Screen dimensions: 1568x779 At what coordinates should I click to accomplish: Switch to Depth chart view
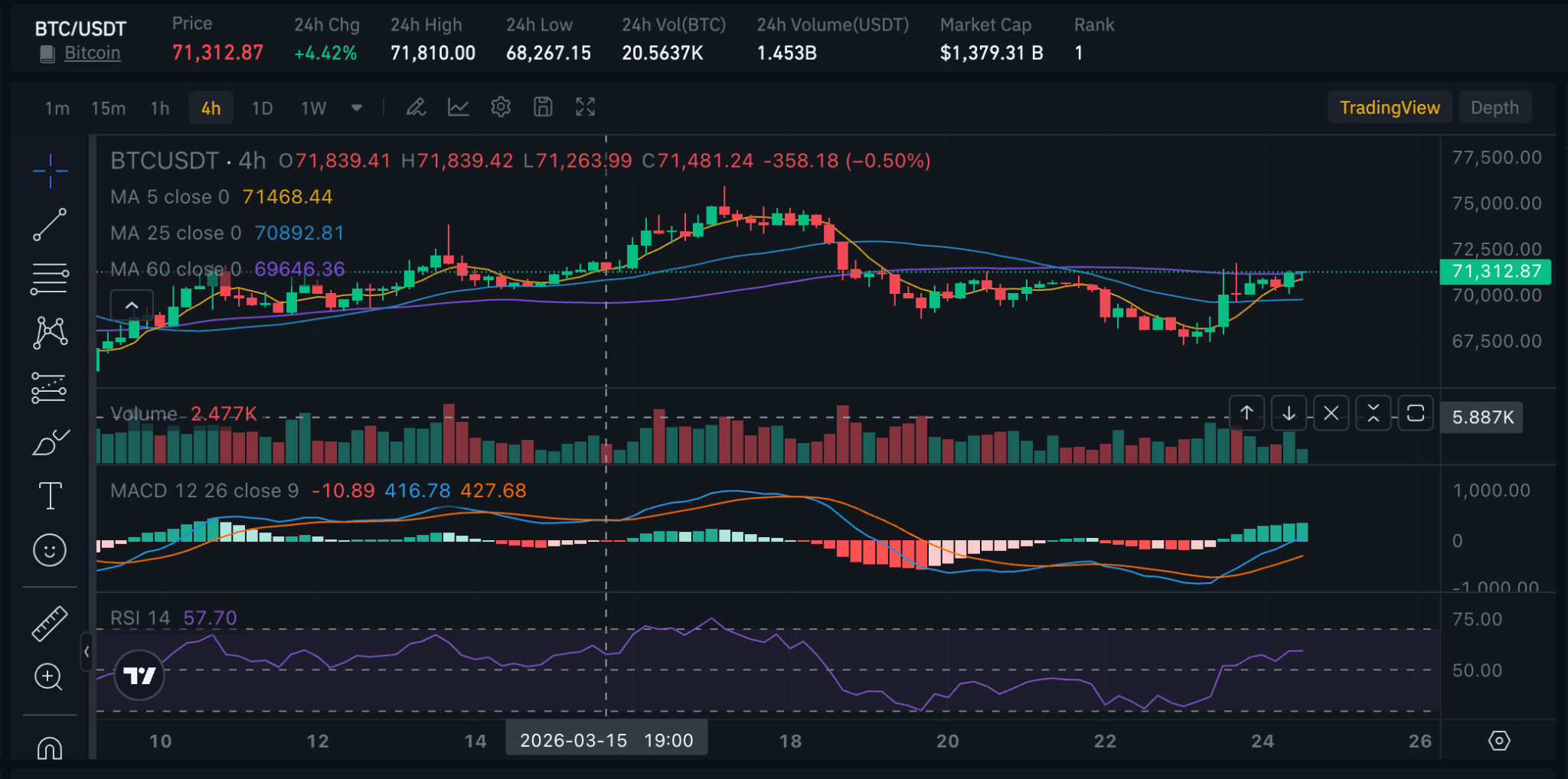click(x=1494, y=107)
